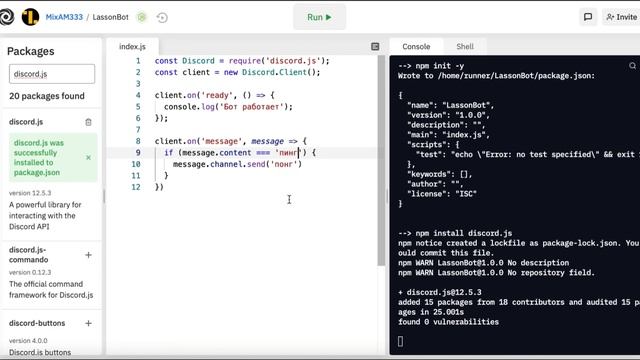Click the 'The official command framework' description
Viewport: 640px width, 360px height.
click(51, 289)
